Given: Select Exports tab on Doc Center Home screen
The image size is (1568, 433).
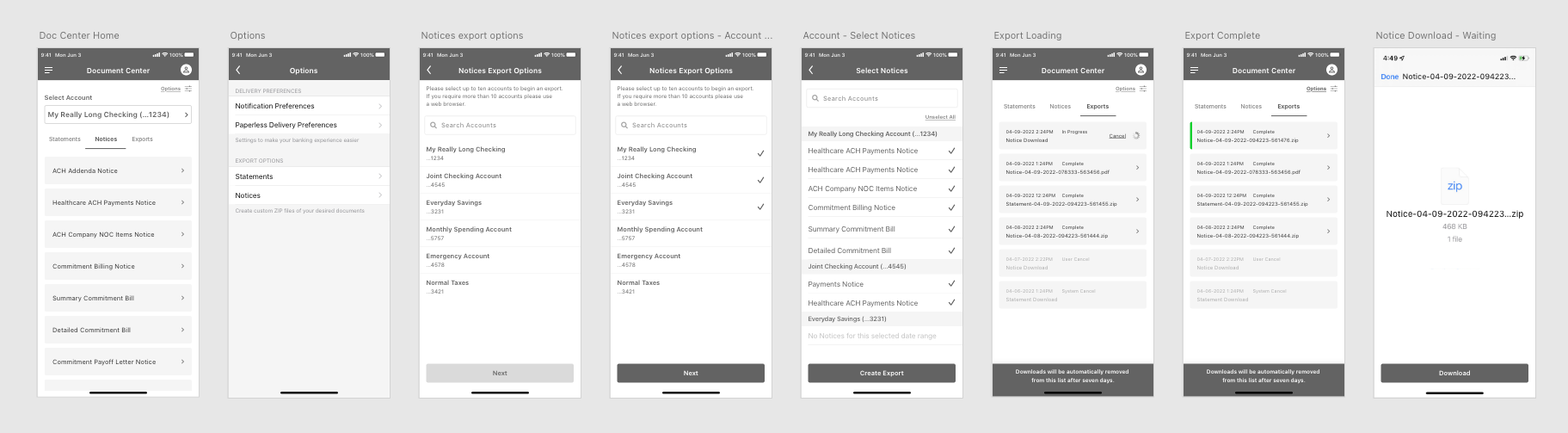Looking at the screenshot, I should coord(142,139).
